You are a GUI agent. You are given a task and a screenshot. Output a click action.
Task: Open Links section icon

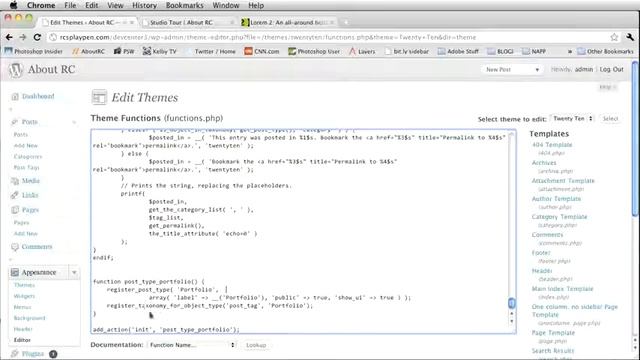click(15, 195)
